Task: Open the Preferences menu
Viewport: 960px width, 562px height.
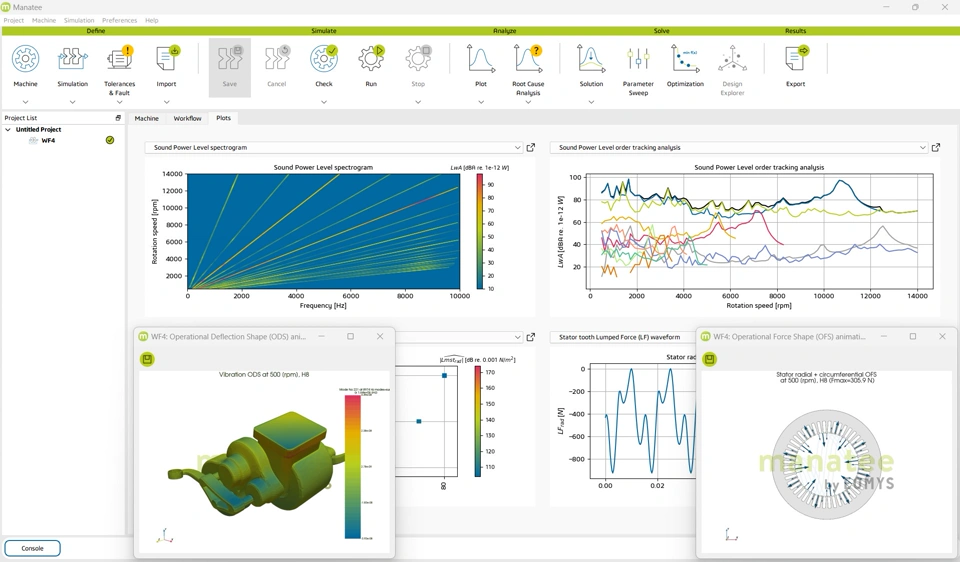Action: (x=119, y=20)
